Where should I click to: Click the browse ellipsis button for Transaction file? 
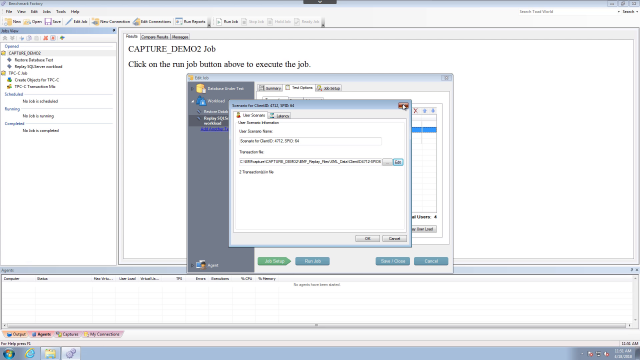[x=387, y=162]
